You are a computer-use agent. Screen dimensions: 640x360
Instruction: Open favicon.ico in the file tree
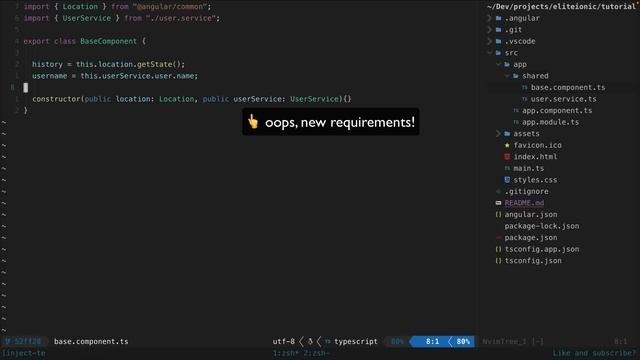pos(537,145)
